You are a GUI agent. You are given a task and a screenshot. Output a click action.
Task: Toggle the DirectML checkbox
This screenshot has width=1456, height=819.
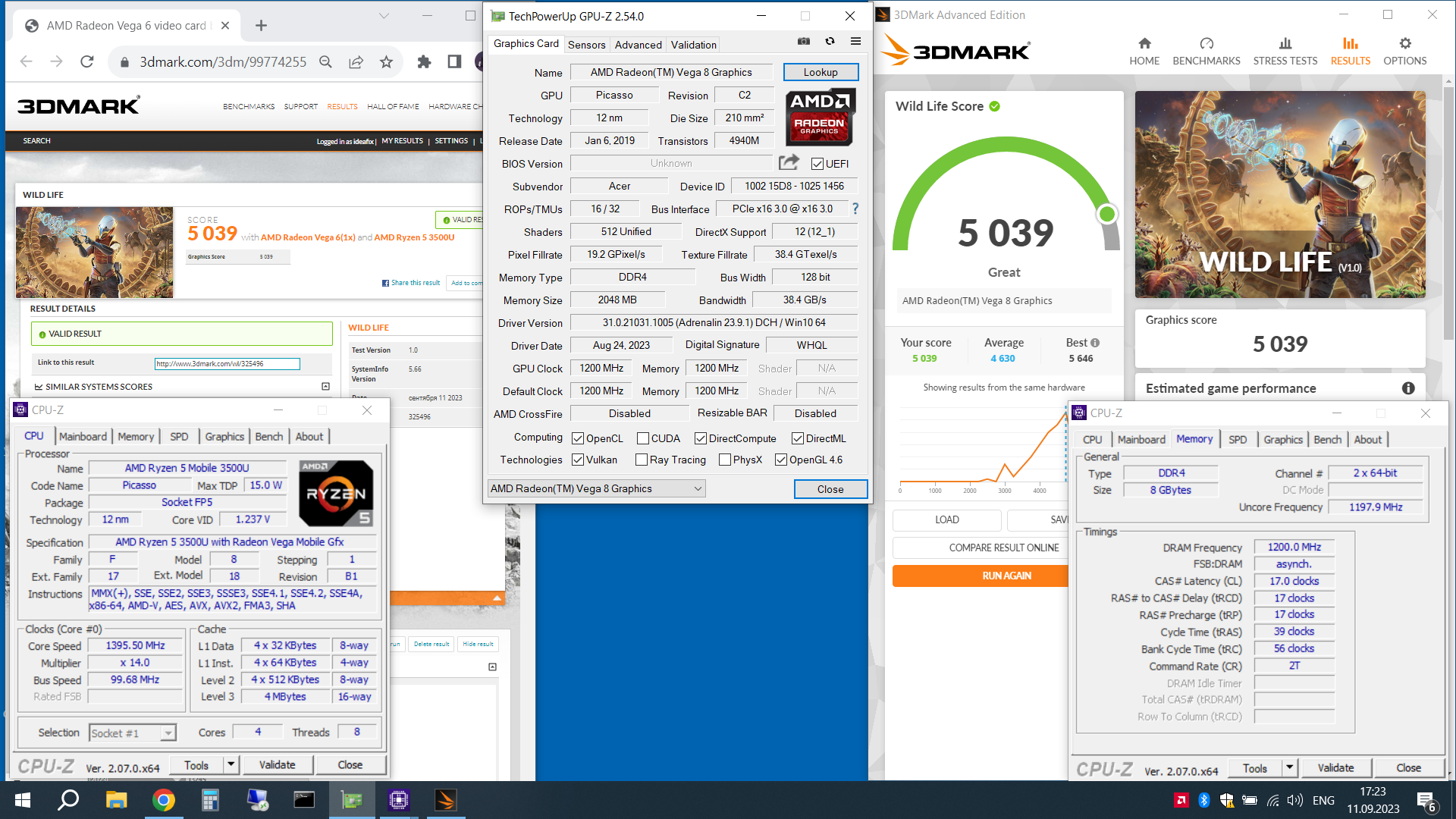(798, 438)
